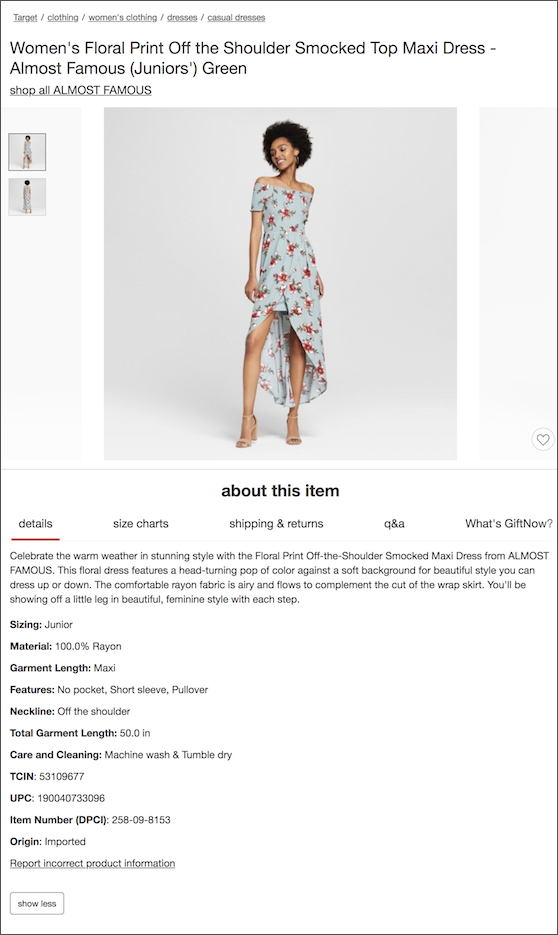Click the about this item heading
Screen dimensions: 558x935
[x=280, y=491]
